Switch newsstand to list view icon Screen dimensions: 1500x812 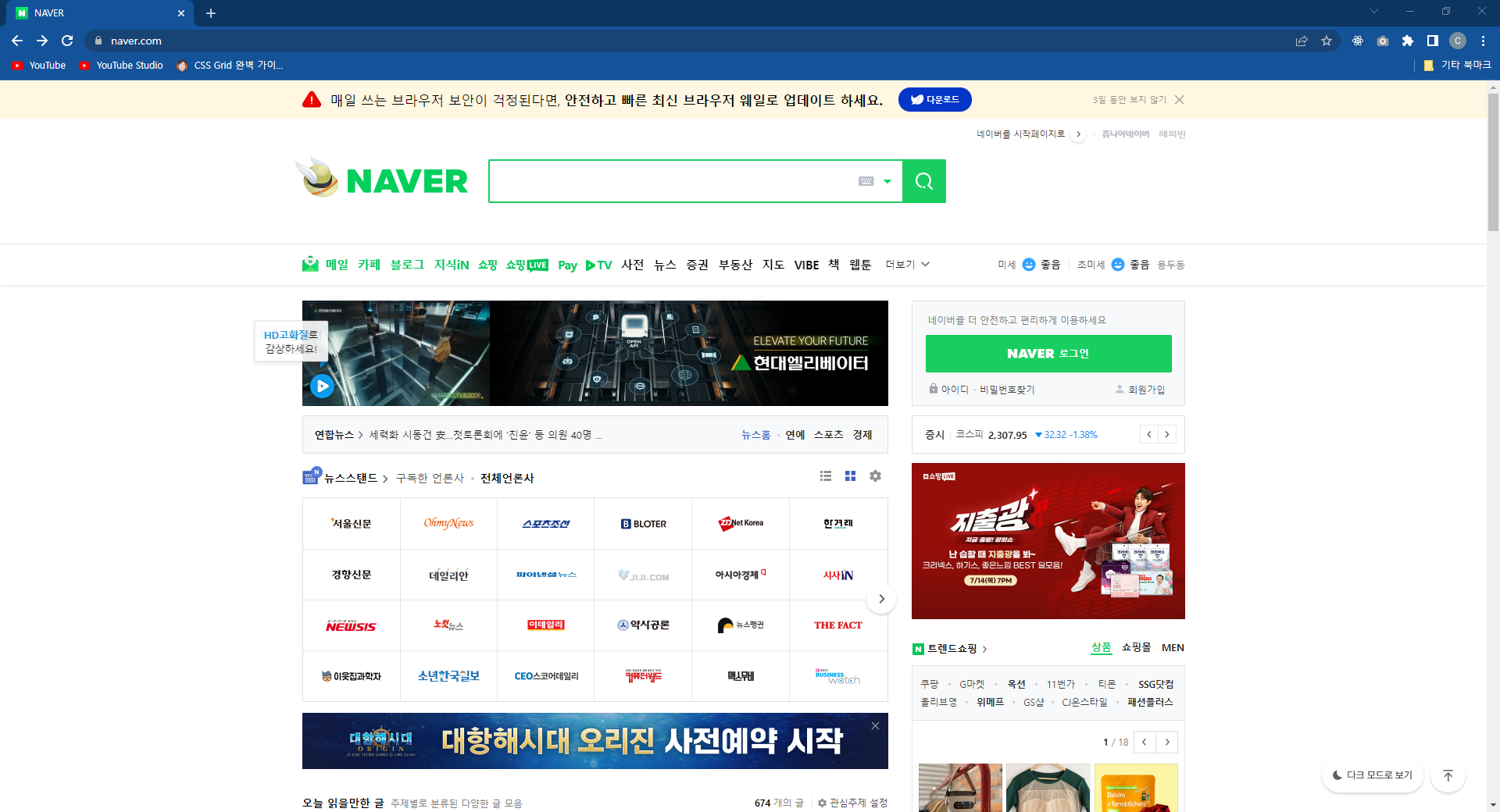pyautogui.click(x=826, y=476)
